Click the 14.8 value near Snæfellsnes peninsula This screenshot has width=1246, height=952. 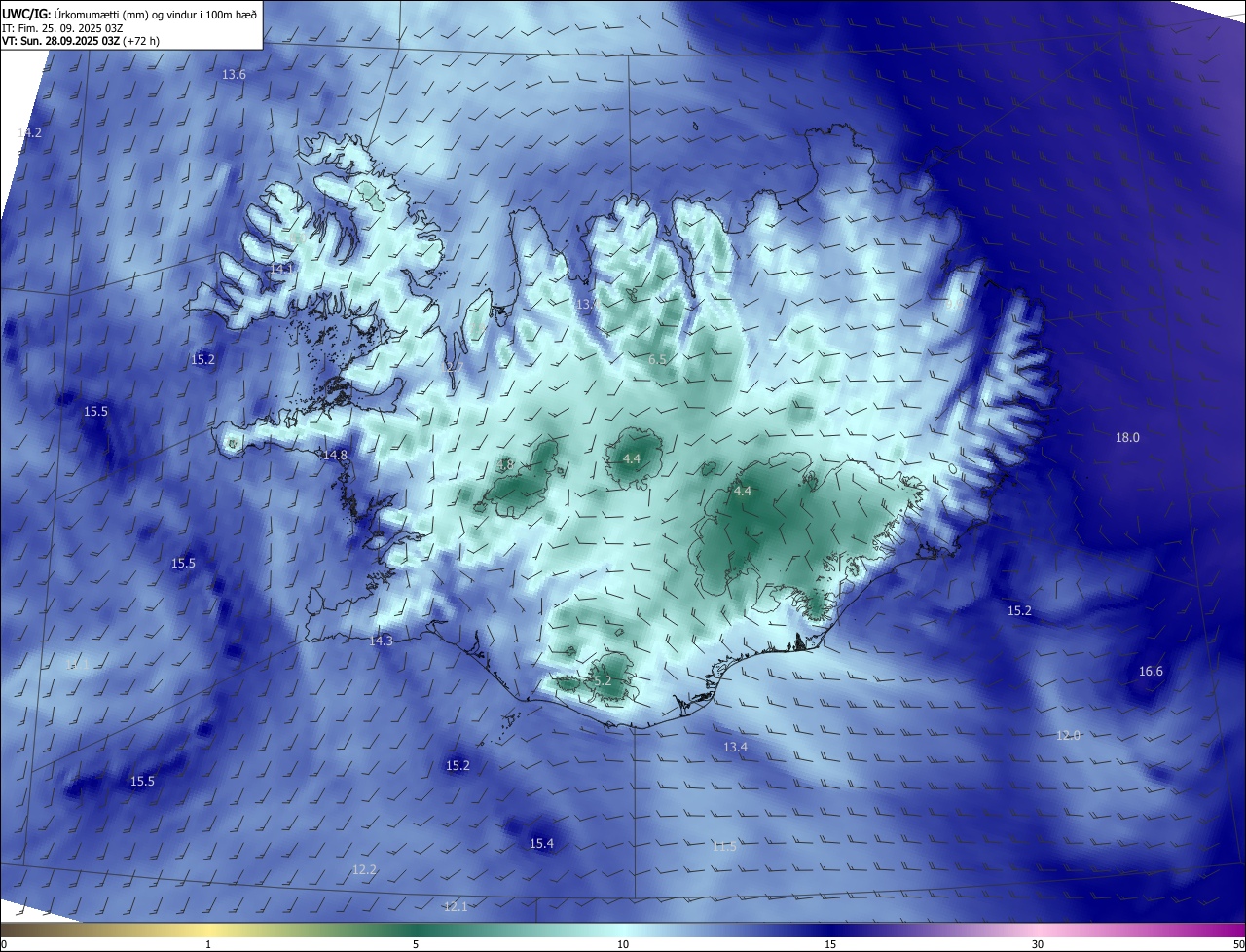(x=335, y=455)
